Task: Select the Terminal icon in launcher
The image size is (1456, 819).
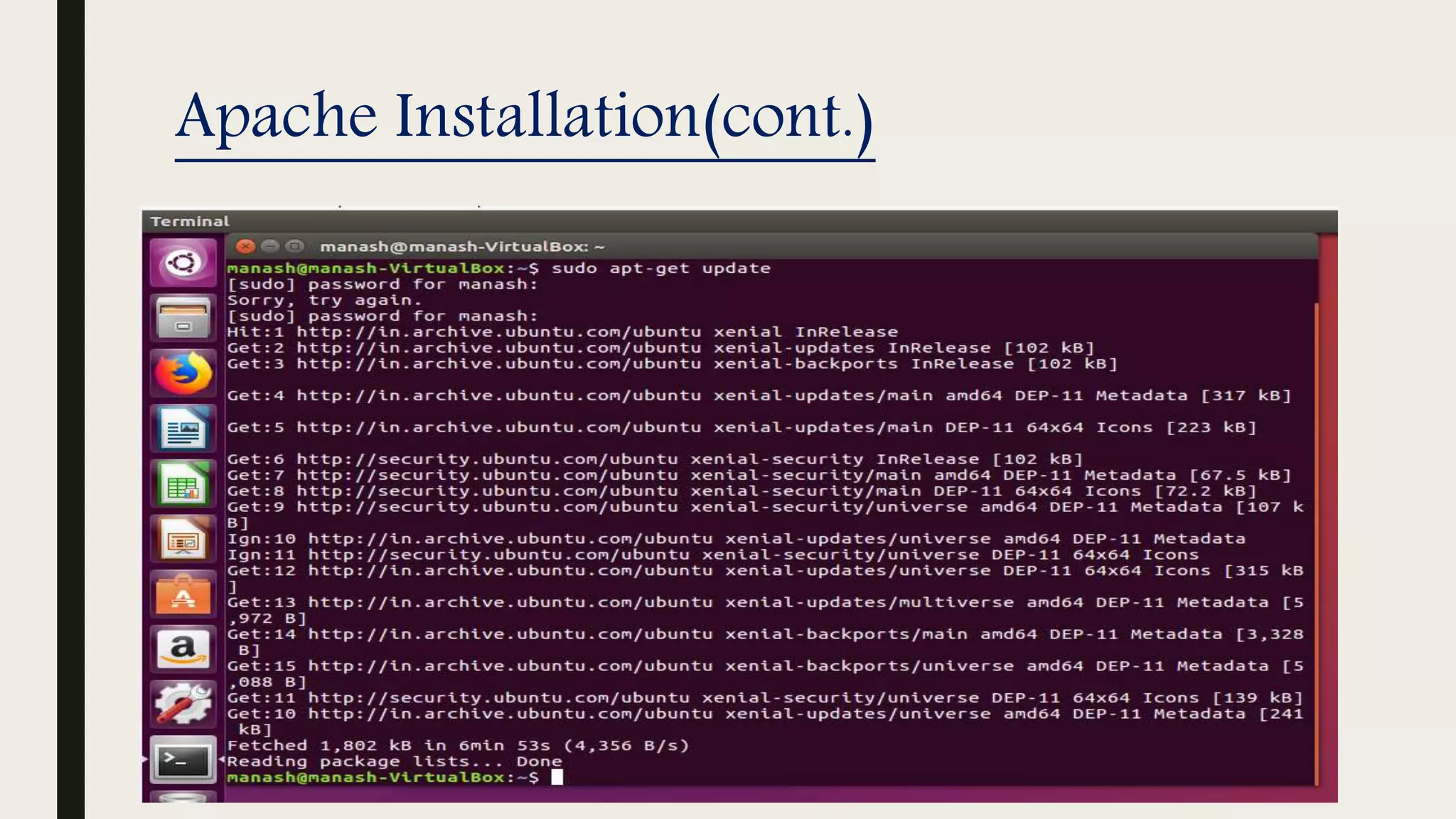Action: (183, 760)
